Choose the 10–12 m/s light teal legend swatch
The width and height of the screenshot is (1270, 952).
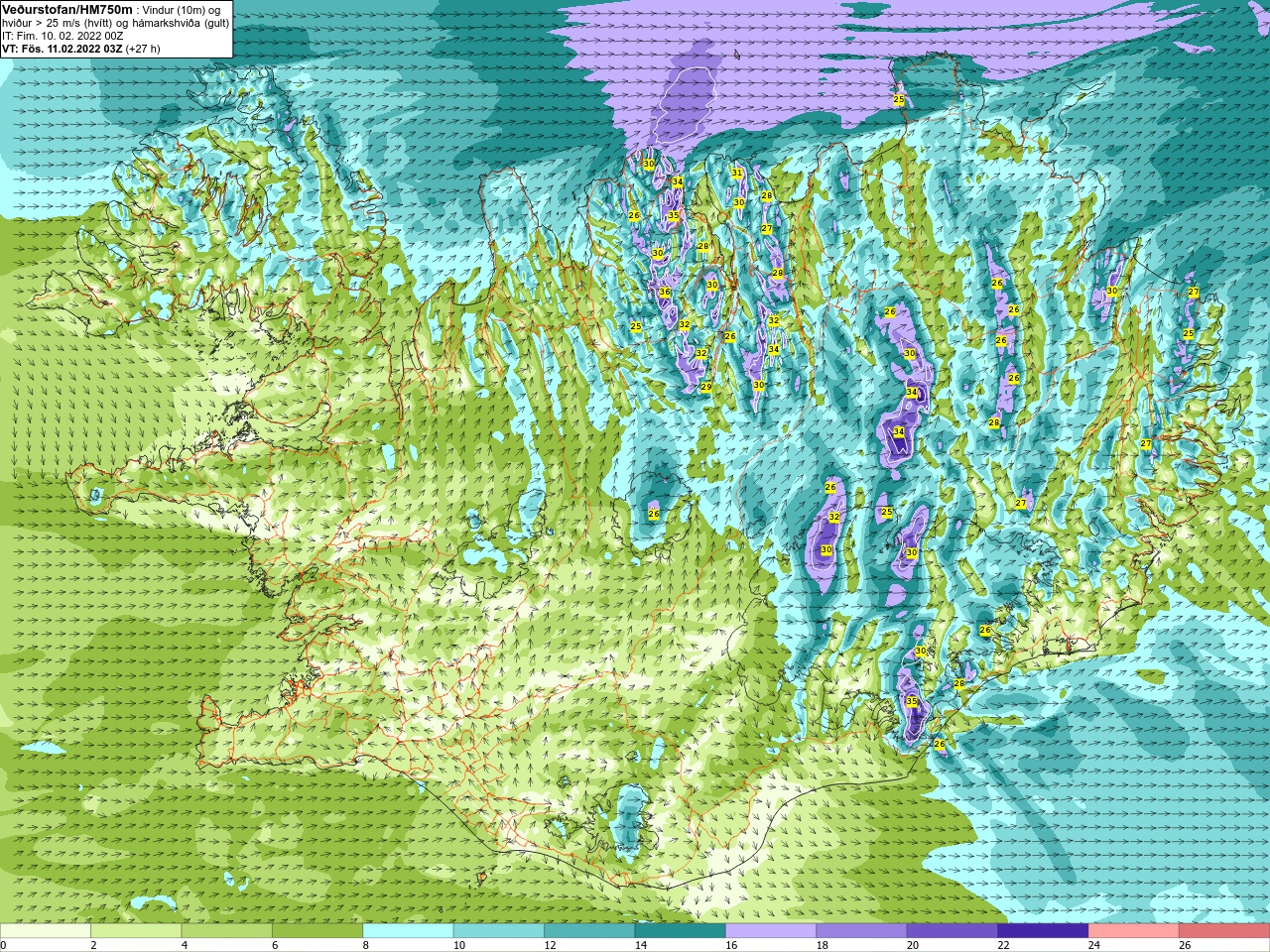pyautogui.click(x=499, y=931)
